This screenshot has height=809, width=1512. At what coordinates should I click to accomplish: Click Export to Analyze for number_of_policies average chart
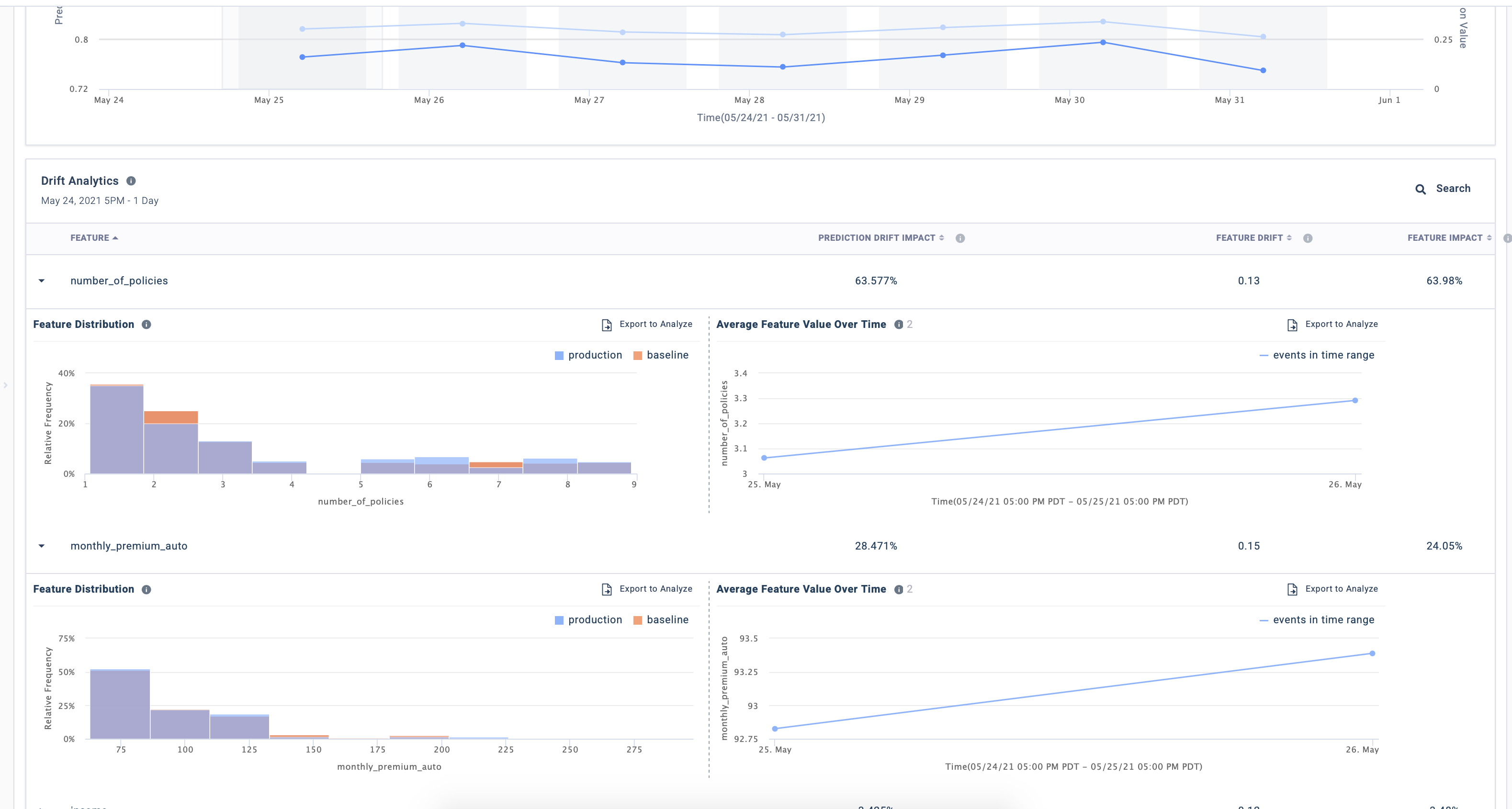(x=1341, y=325)
